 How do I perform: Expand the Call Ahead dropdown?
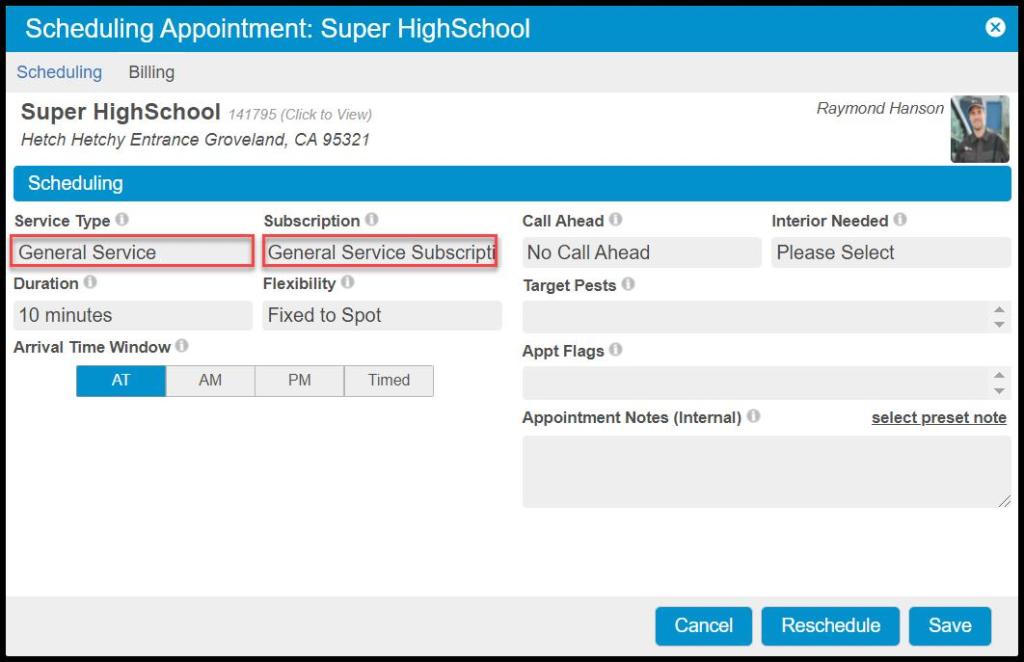(x=641, y=252)
